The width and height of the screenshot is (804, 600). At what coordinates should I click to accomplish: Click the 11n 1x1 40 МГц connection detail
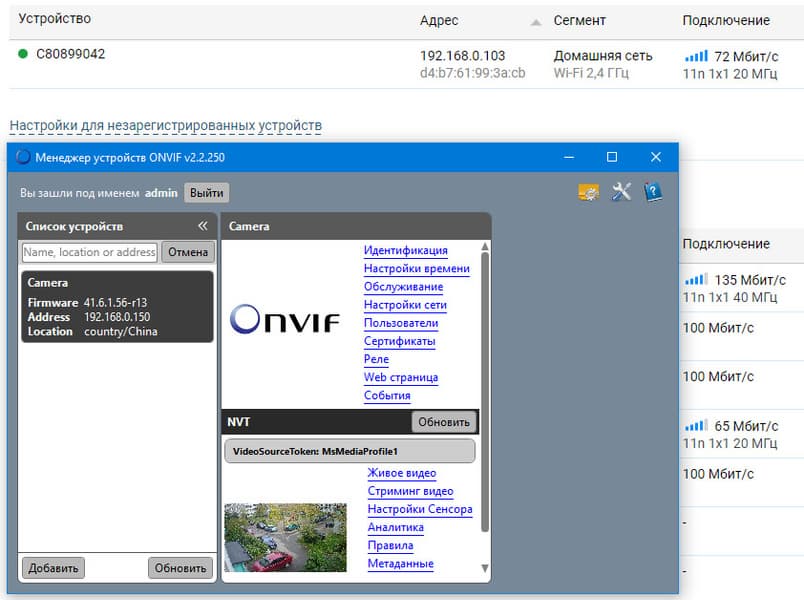tap(730, 297)
